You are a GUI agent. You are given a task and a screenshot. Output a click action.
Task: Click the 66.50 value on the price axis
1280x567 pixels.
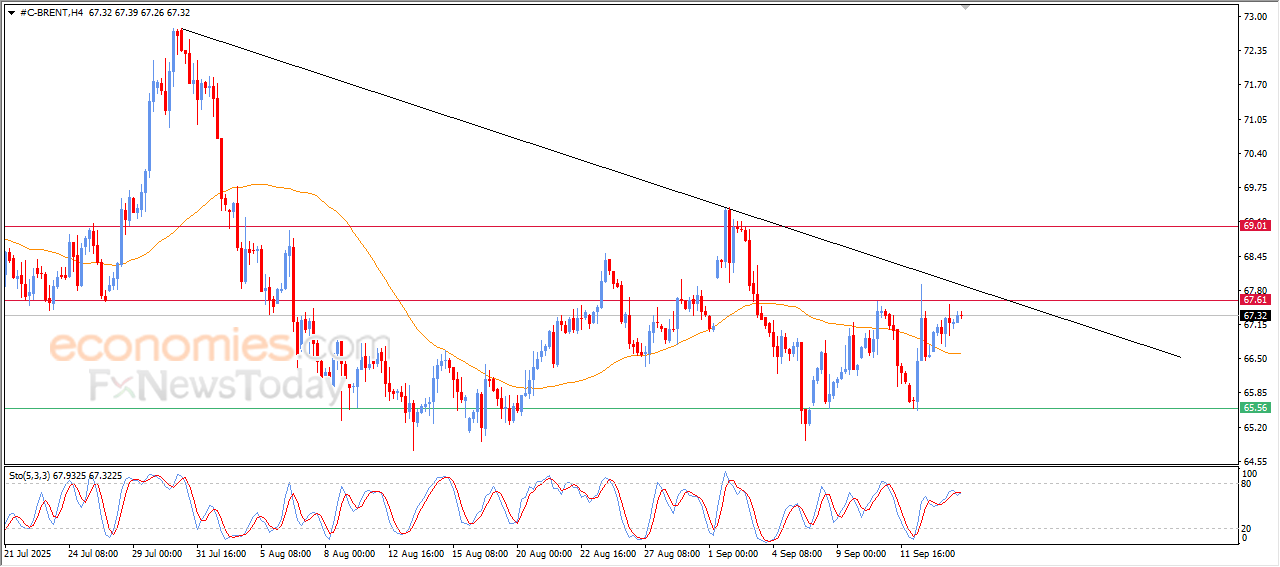pyautogui.click(x=1257, y=359)
